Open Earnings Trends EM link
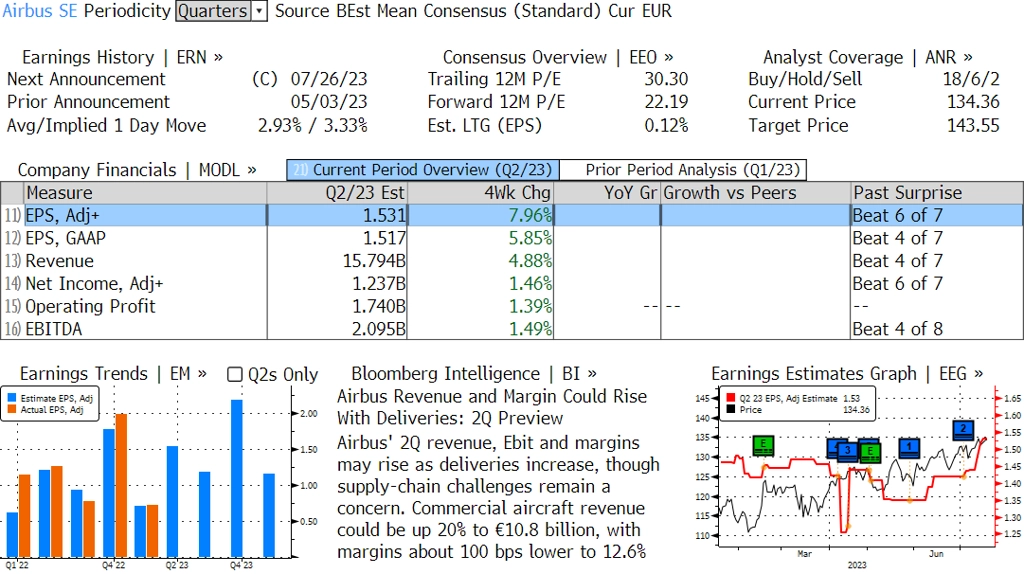 [x=113, y=374]
